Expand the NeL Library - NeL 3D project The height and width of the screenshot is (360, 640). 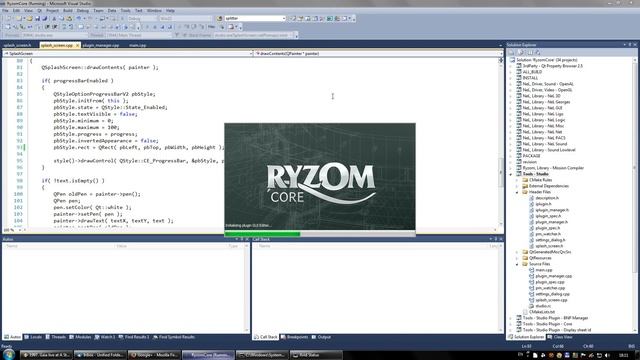tap(511, 96)
